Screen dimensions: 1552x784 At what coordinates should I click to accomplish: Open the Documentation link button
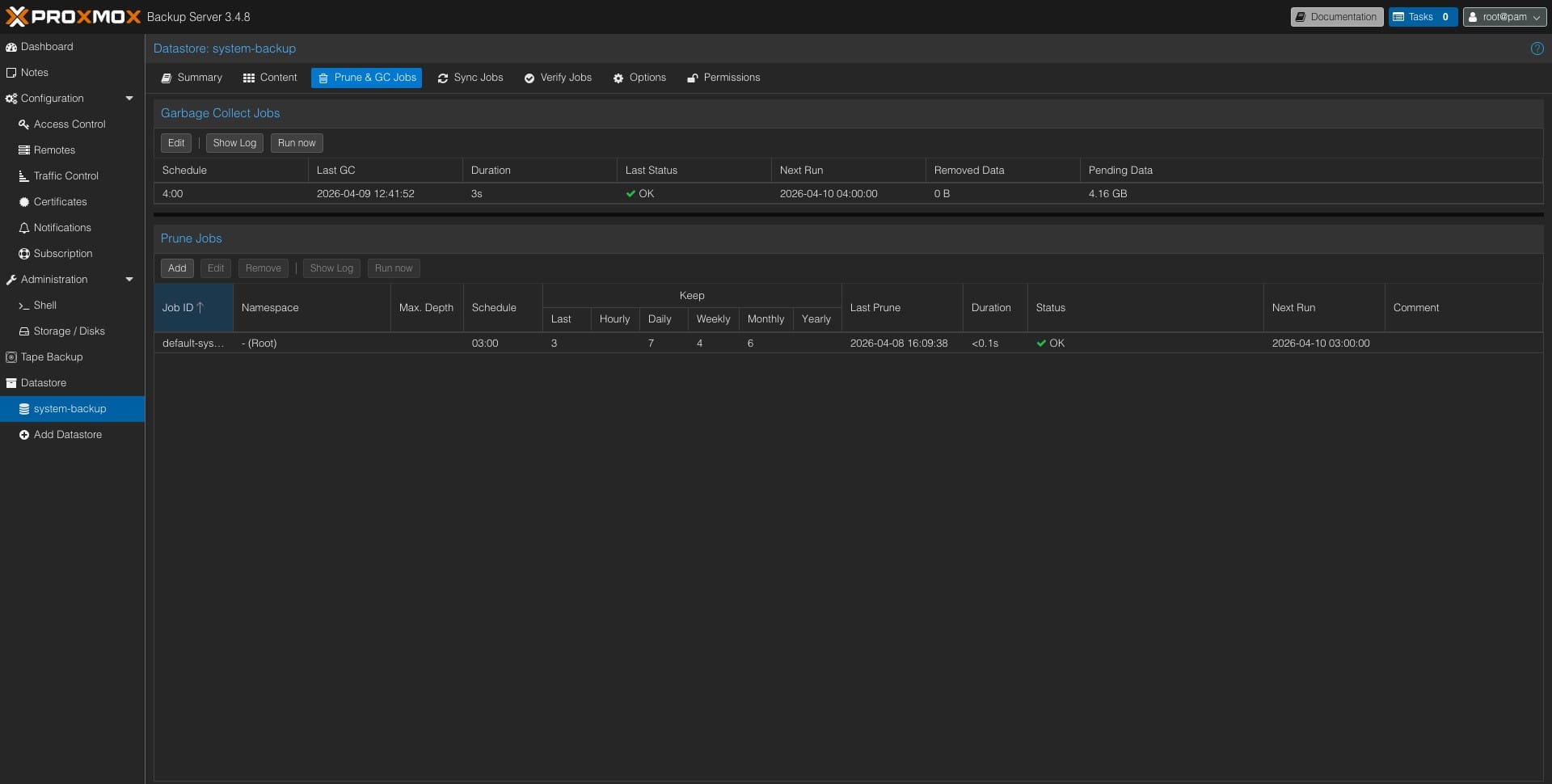pos(1335,17)
